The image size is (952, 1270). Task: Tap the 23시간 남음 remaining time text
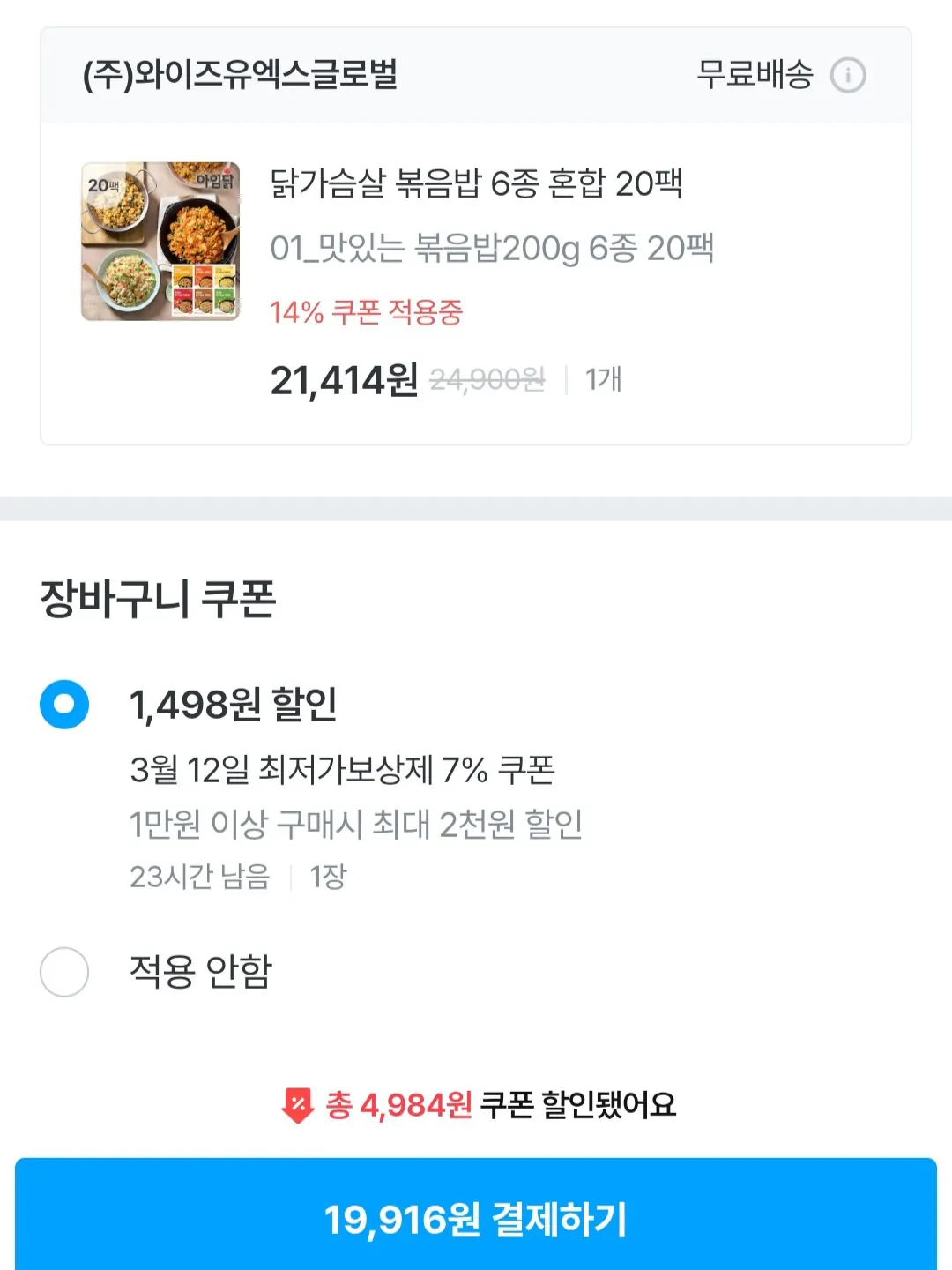click(x=200, y=877)
